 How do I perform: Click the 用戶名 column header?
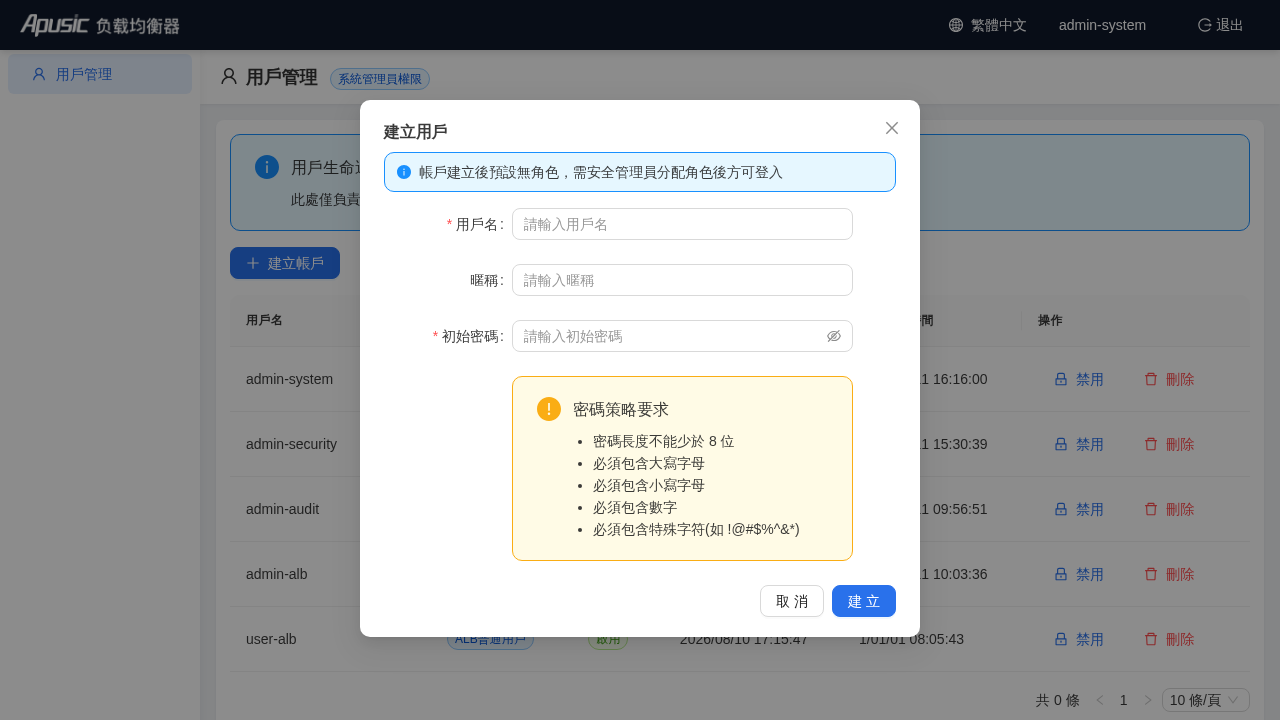pyautogui.click(x=264, y=320)
